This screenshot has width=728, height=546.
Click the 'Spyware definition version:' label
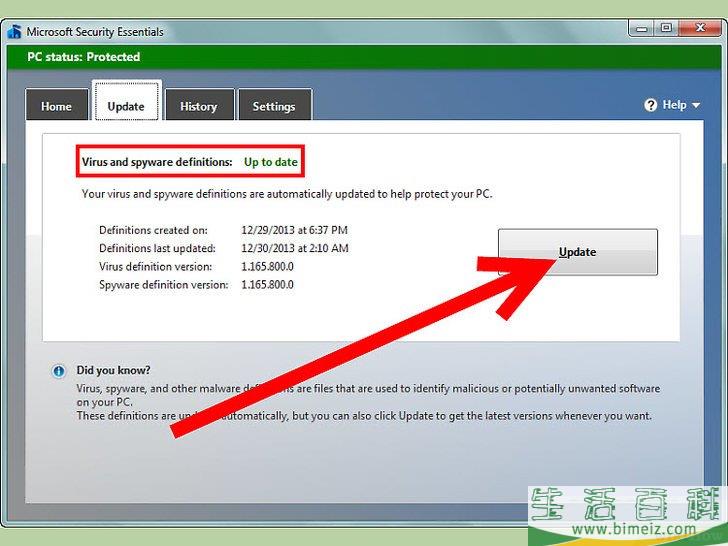click(x=164, y=285)
